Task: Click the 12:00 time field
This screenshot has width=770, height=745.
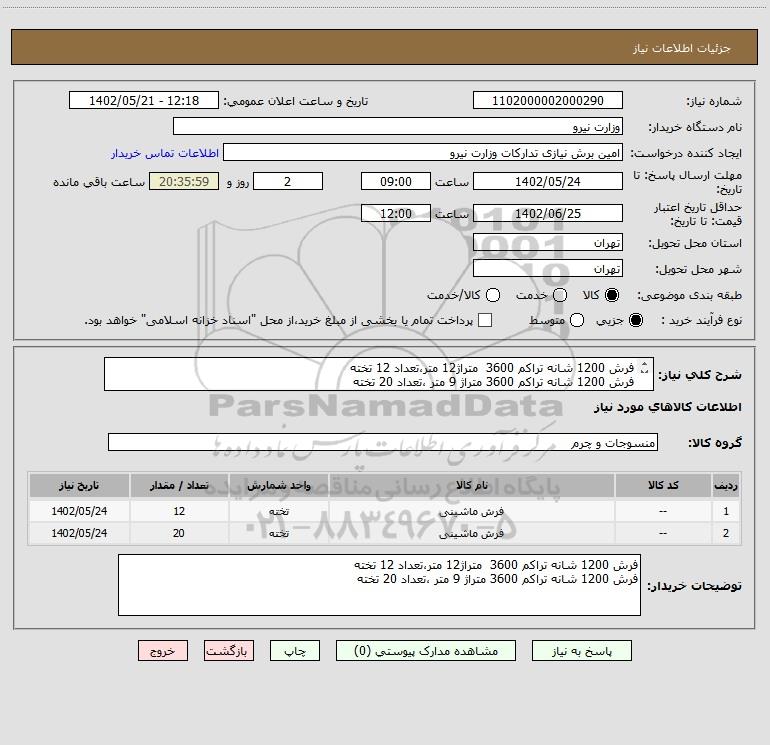Action: tap(396, 213)
